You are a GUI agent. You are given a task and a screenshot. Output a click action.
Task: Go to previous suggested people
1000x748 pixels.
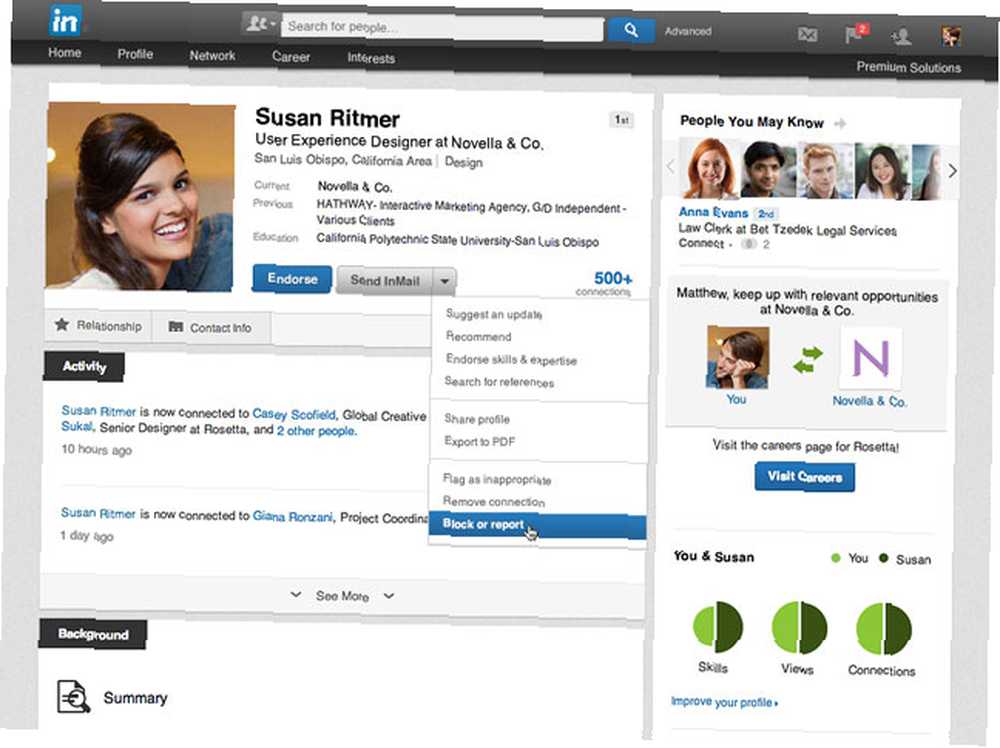click(x=670, y=167)
